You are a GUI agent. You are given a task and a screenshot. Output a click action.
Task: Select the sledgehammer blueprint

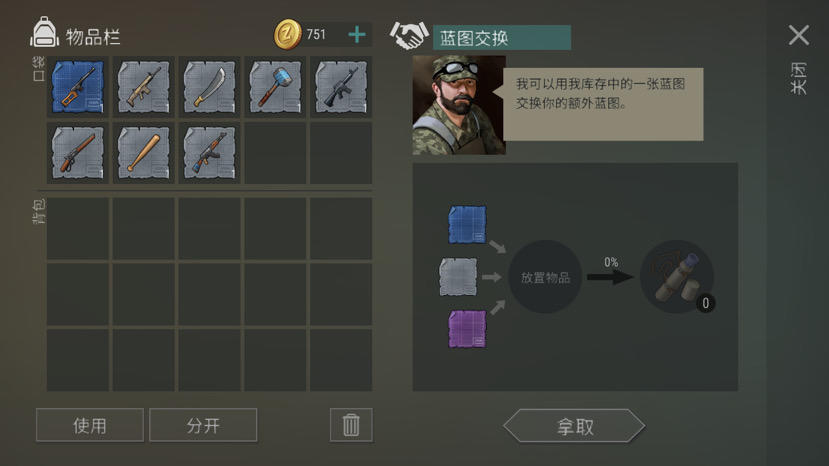[x=275, y=87]
